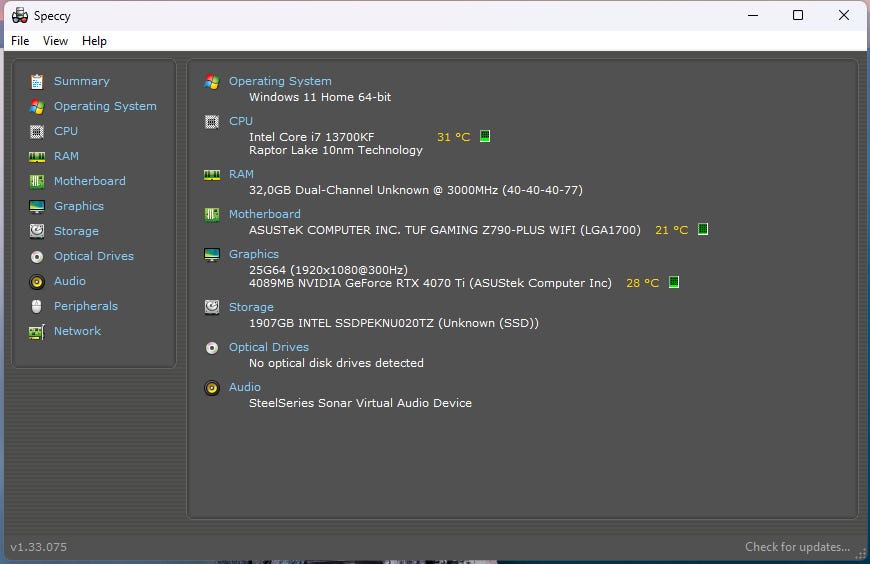Open the File menu

click(20, 41)
